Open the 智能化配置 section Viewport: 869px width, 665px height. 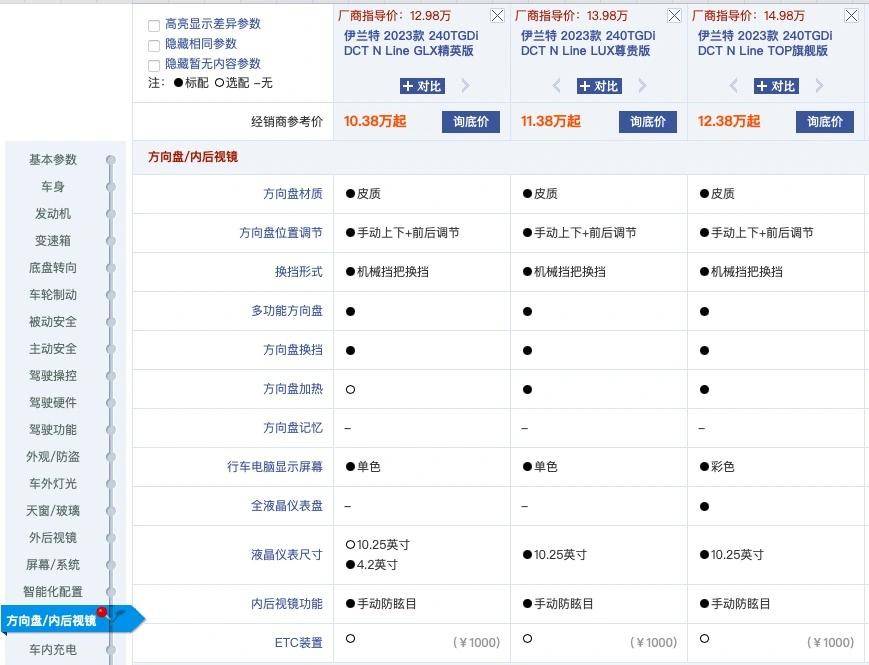52,591
